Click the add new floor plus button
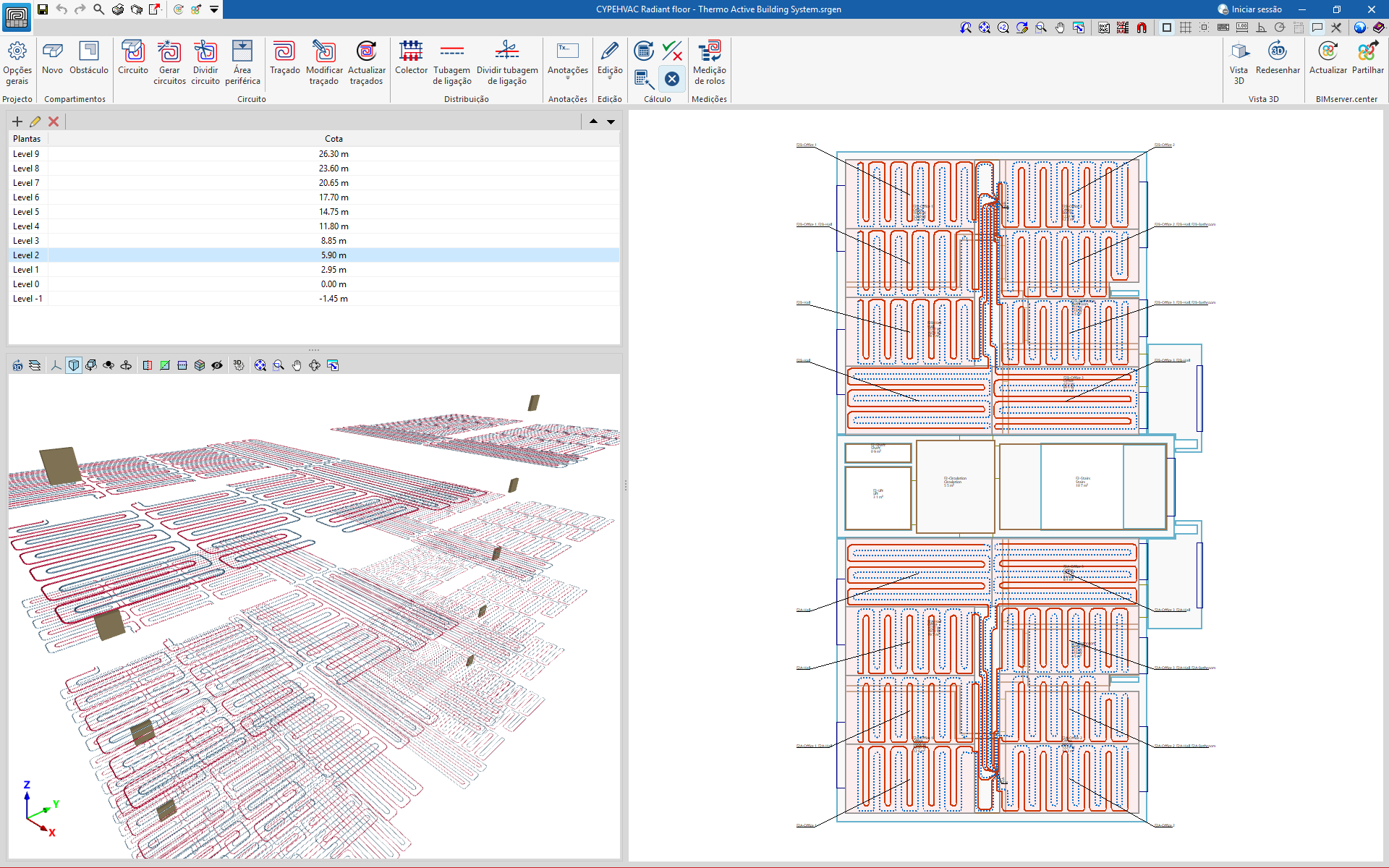The image size is (1389, 868). pos(17,122)
